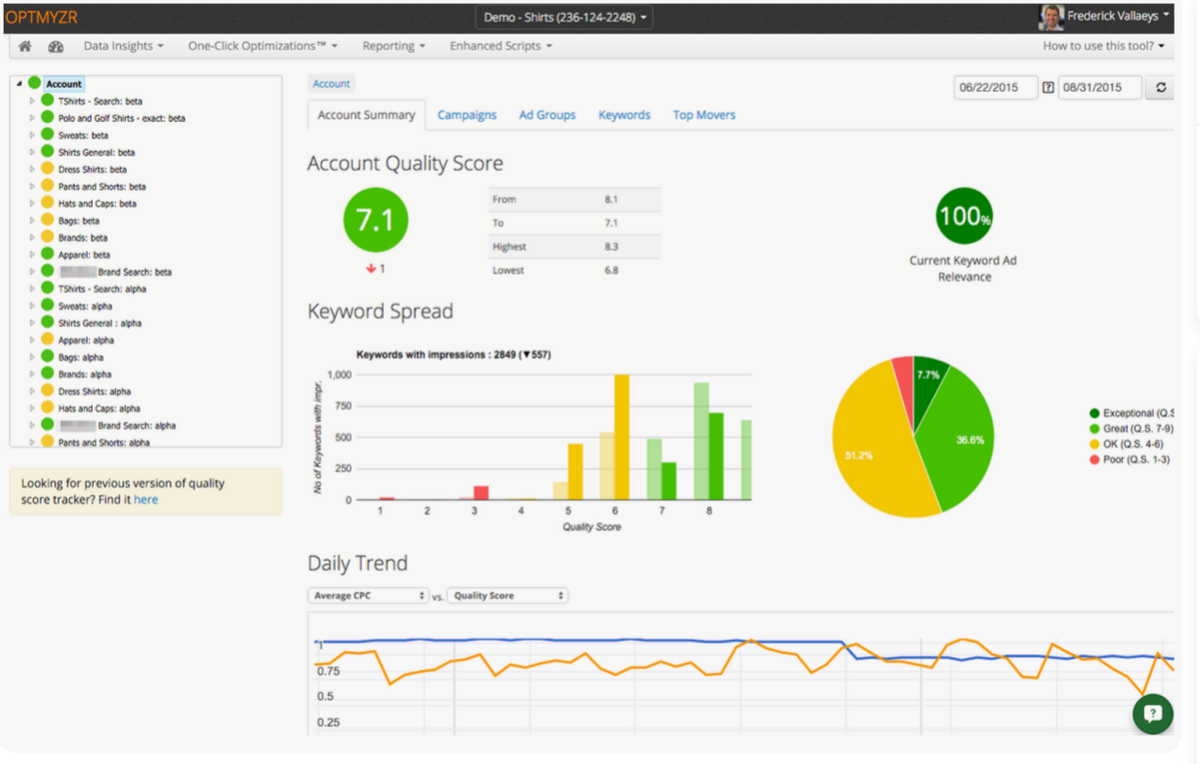Screen dimensions: 1200x764
Task: Click status dot for Sweats: beta
Action: point(47,135)
